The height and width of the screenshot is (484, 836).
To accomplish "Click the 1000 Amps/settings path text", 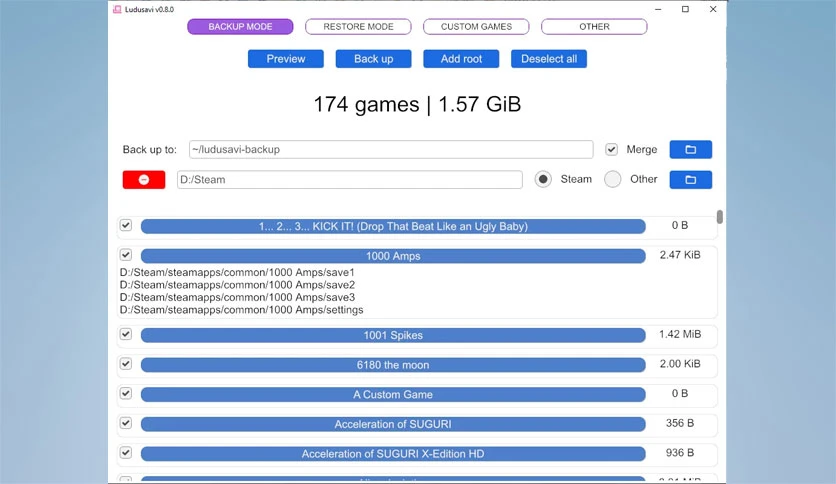I will pos(242,310).
